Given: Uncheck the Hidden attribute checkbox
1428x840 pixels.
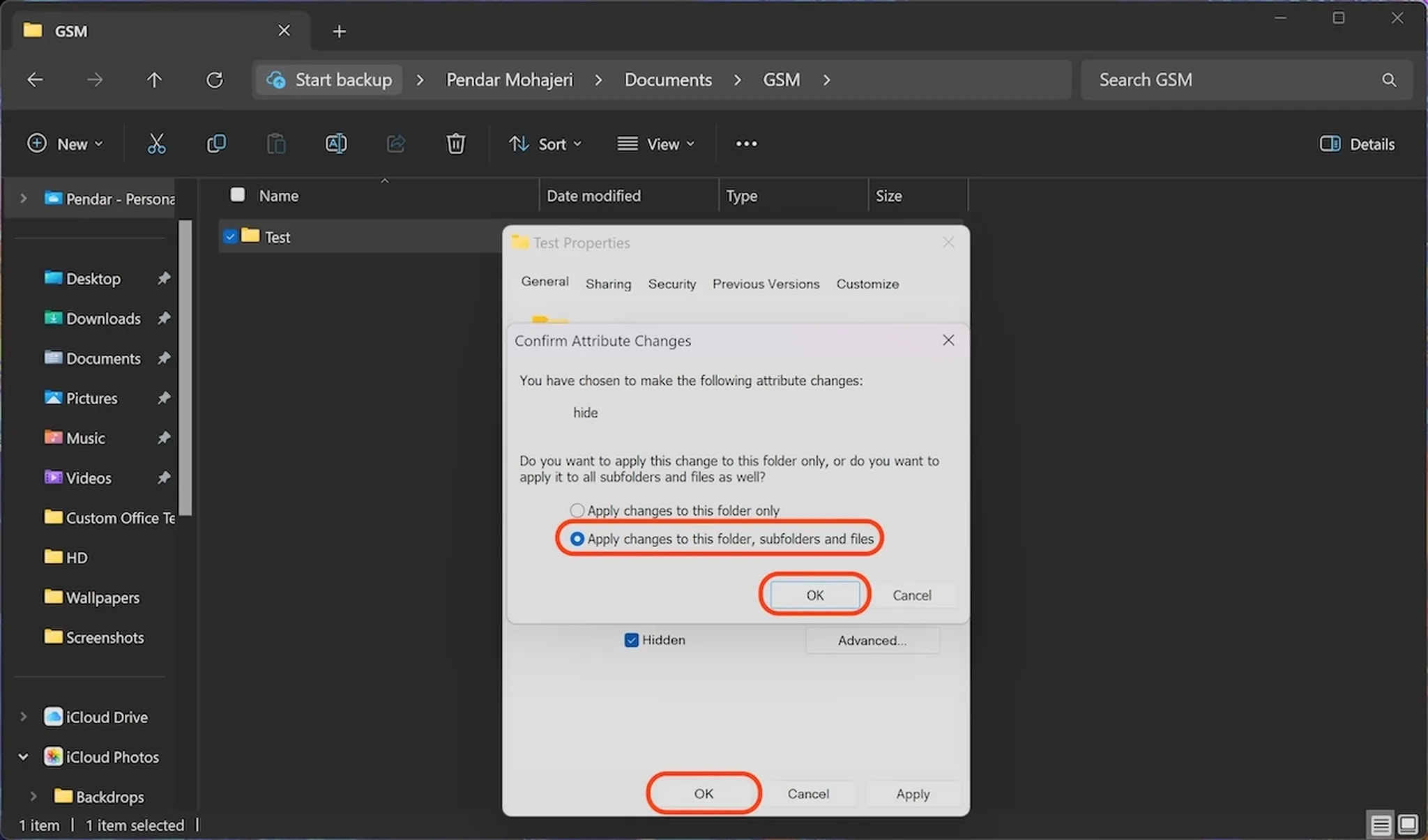Looking at the screenshot, I should (631, 640).
